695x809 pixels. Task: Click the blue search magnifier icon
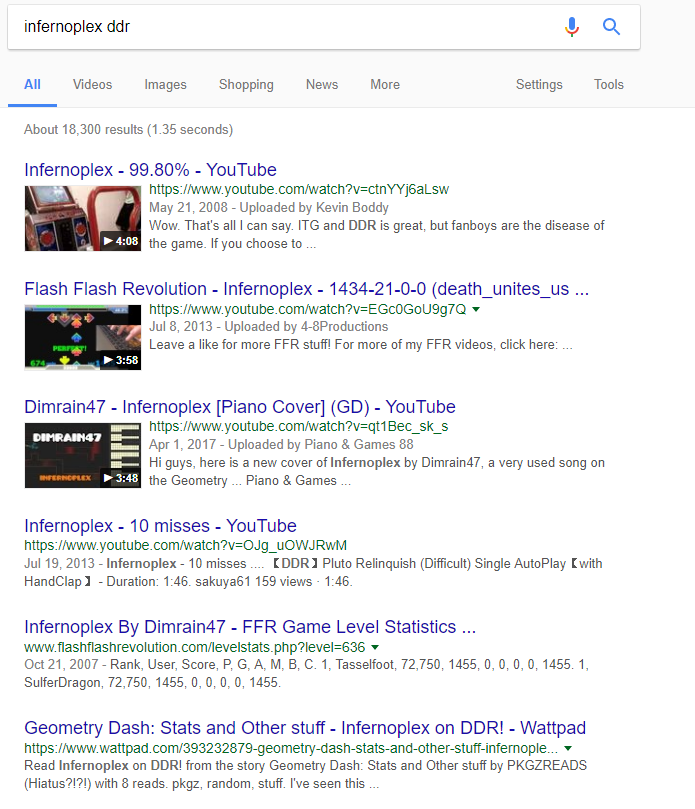click(611, 26)
